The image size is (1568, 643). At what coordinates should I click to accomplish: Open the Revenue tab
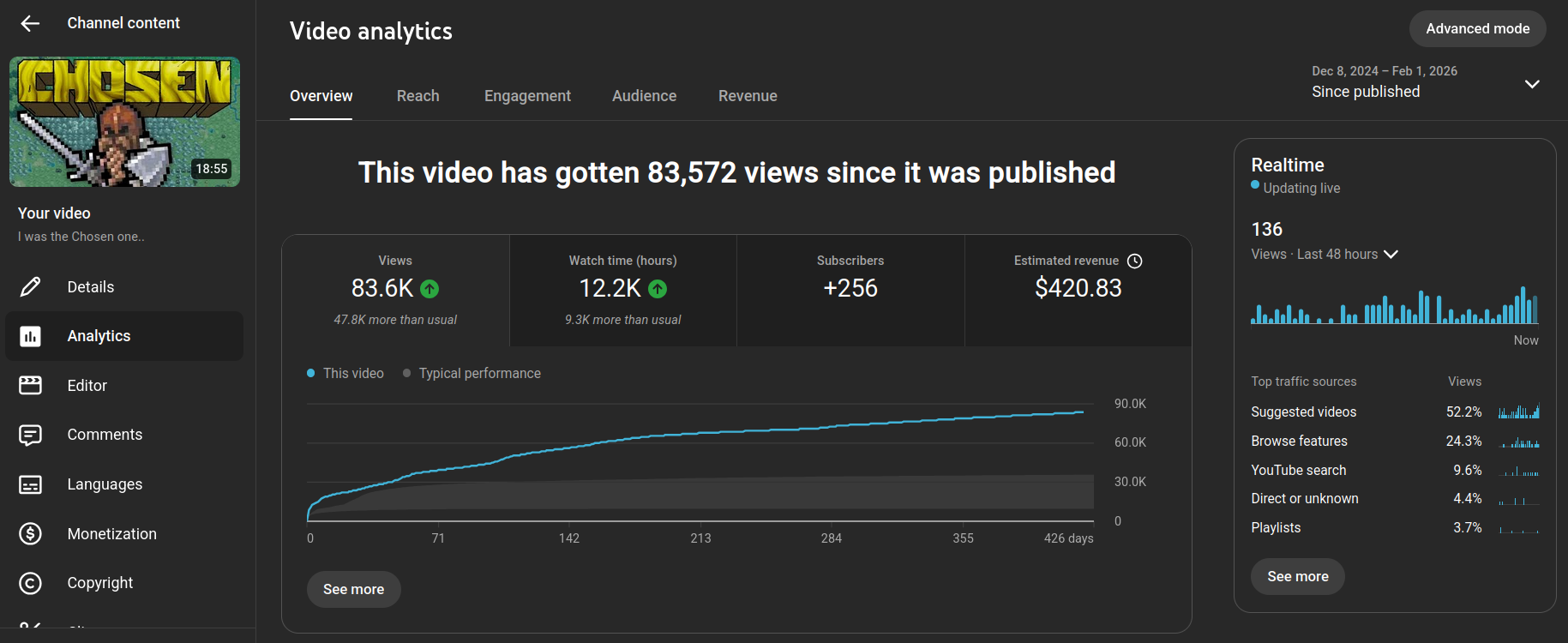(748, 96)
